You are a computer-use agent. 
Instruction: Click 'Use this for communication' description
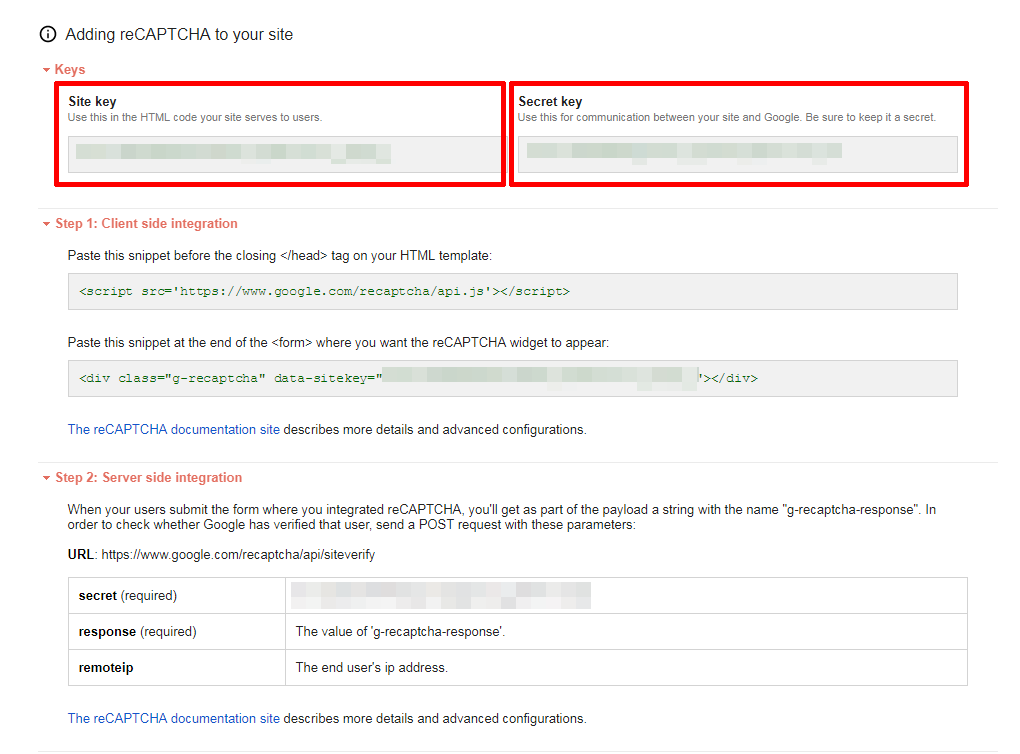click(x=727, y=117)
